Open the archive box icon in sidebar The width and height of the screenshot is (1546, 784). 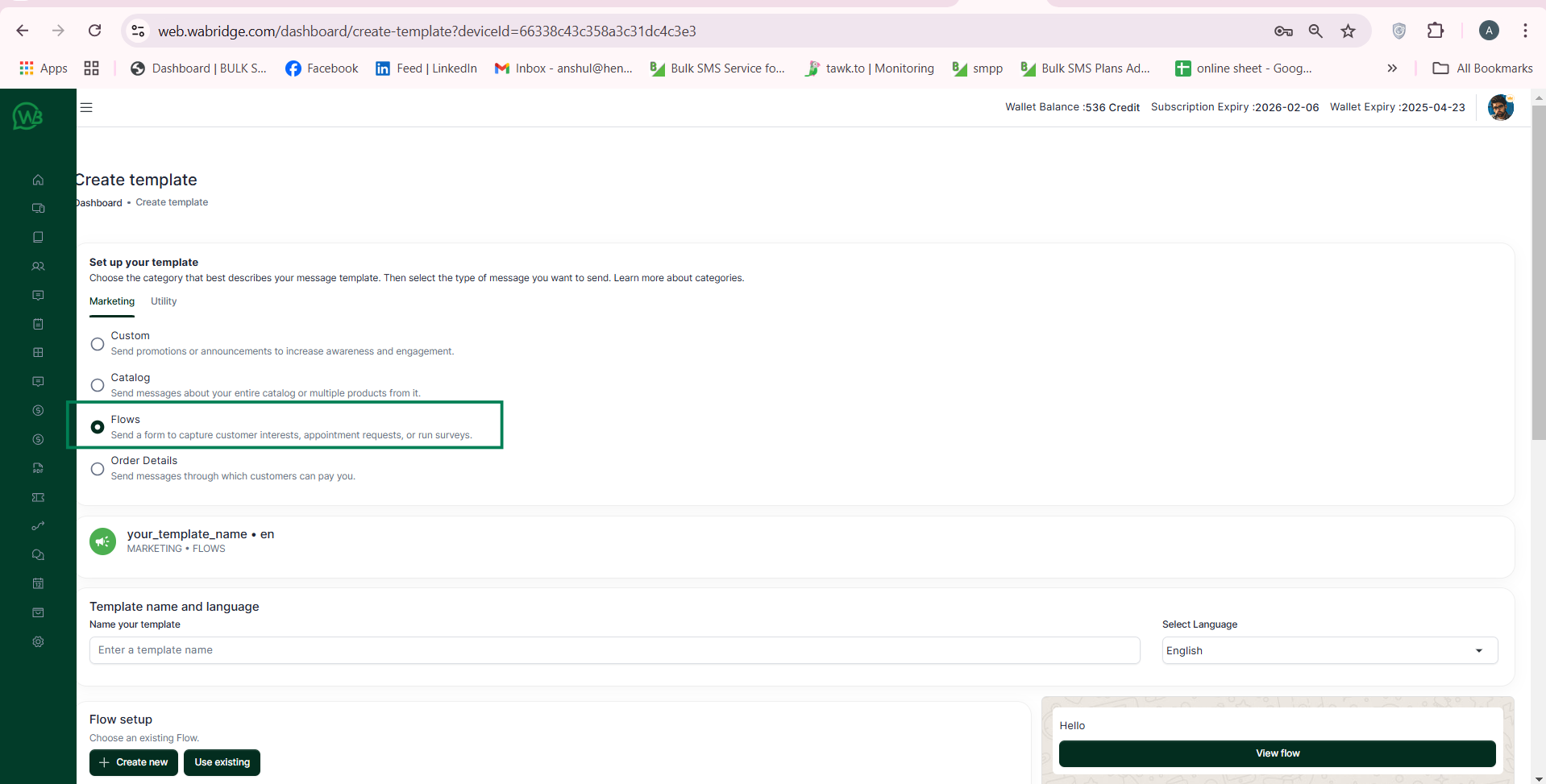(38, 612)
